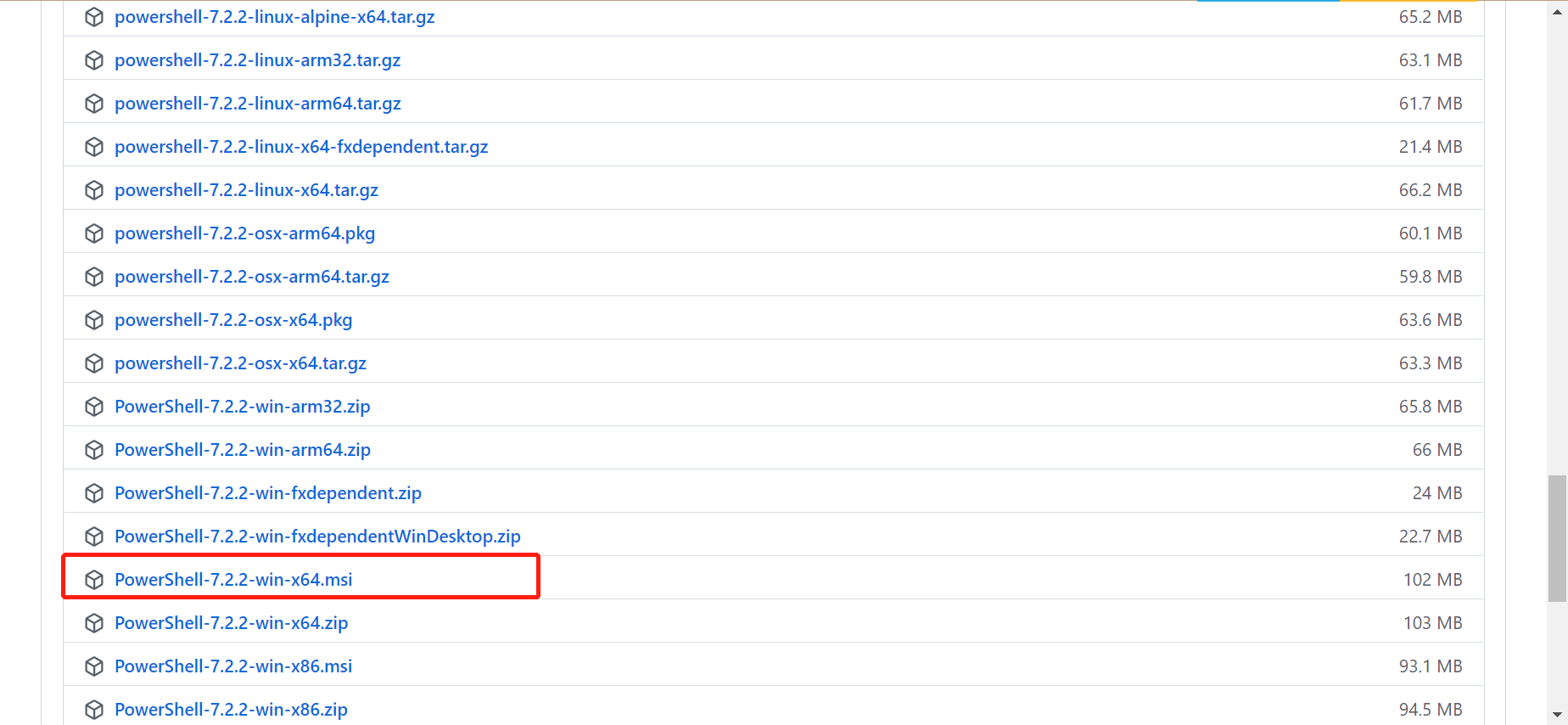
Task: Click package icon beside powershell-7.2.2-osx-arm64.pkg
Action: coord(94,233)
